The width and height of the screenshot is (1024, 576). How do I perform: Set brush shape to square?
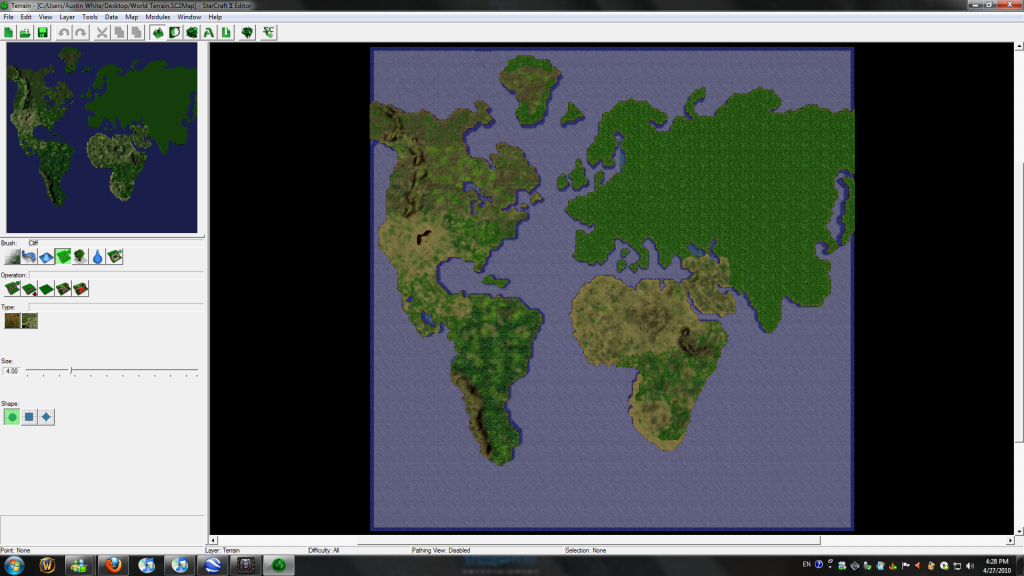coord(29,417)
